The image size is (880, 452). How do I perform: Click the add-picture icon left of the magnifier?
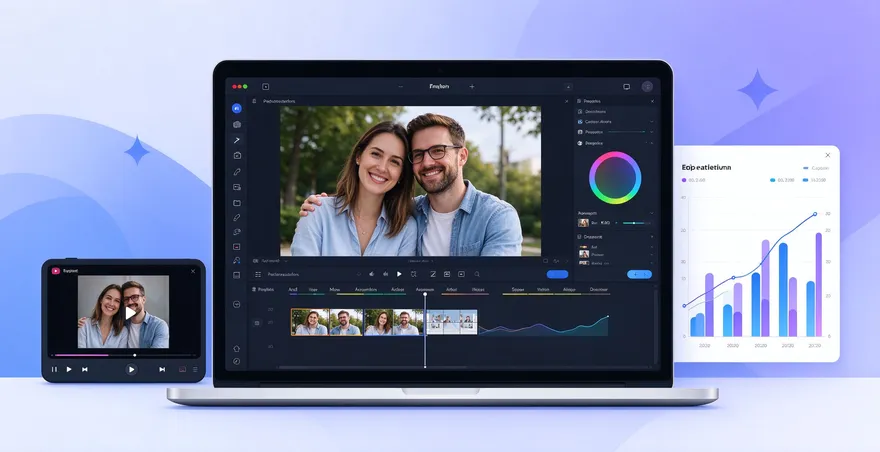pos(461,274)
